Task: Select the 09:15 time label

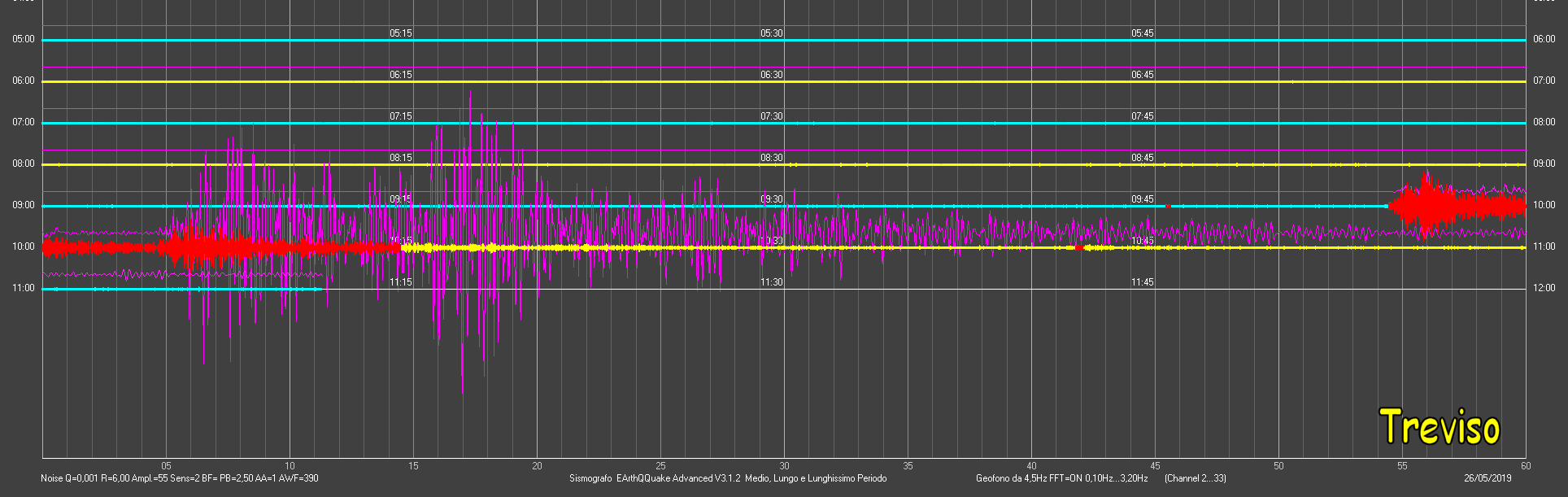Action: (x=401, y=199)
